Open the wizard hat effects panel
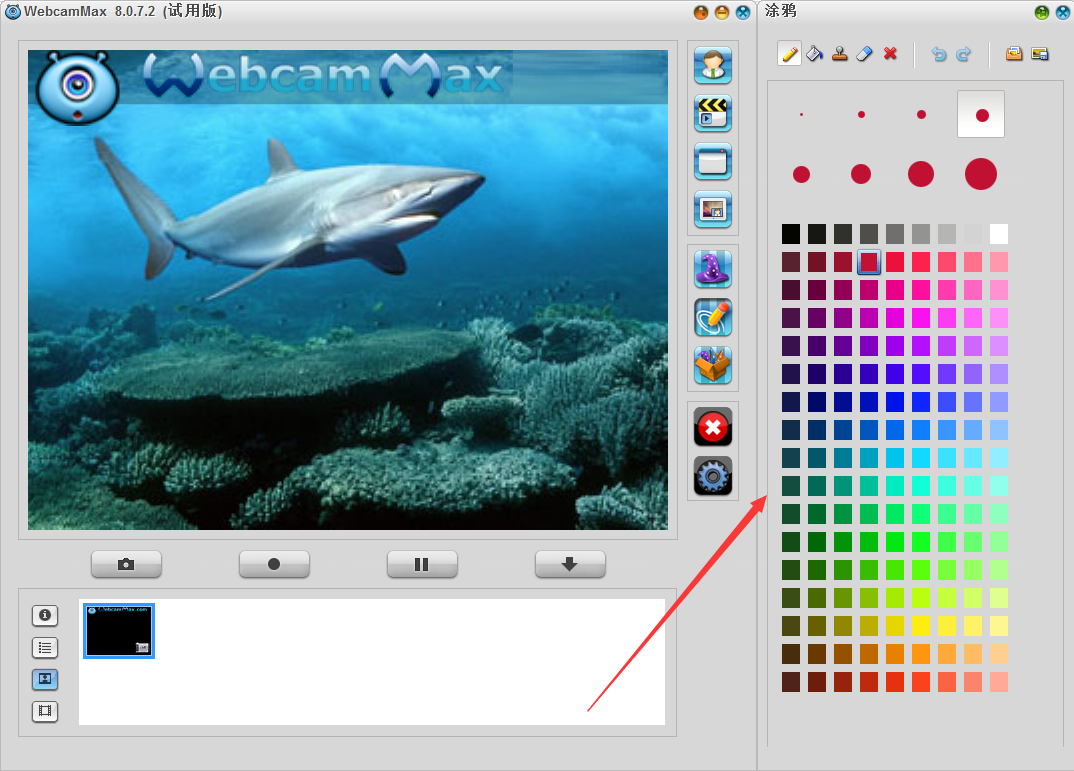Viewport: 1074px width, 771px height. (x=713, y=269)
